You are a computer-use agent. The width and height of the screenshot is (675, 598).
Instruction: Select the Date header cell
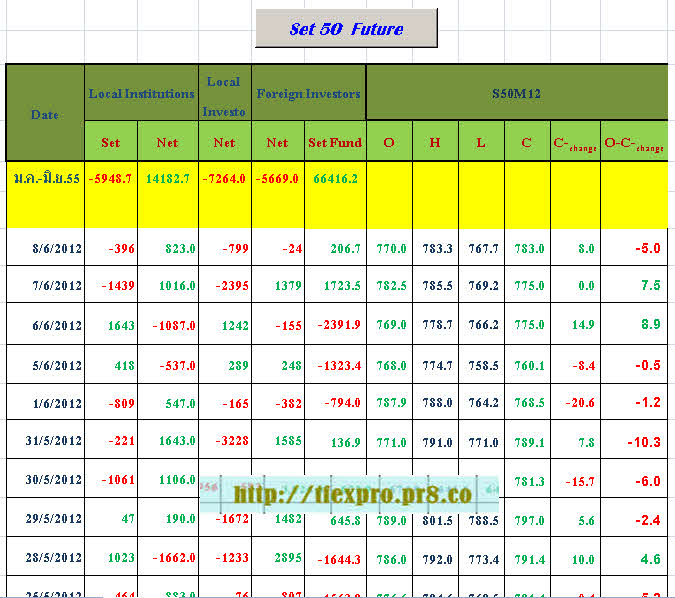pos(45,113)
